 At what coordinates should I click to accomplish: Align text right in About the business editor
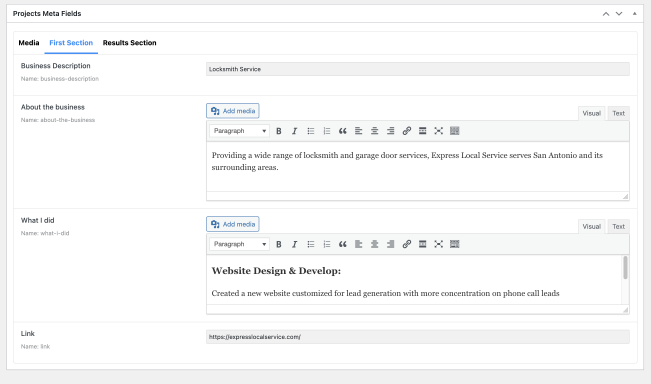coord(390,131)
